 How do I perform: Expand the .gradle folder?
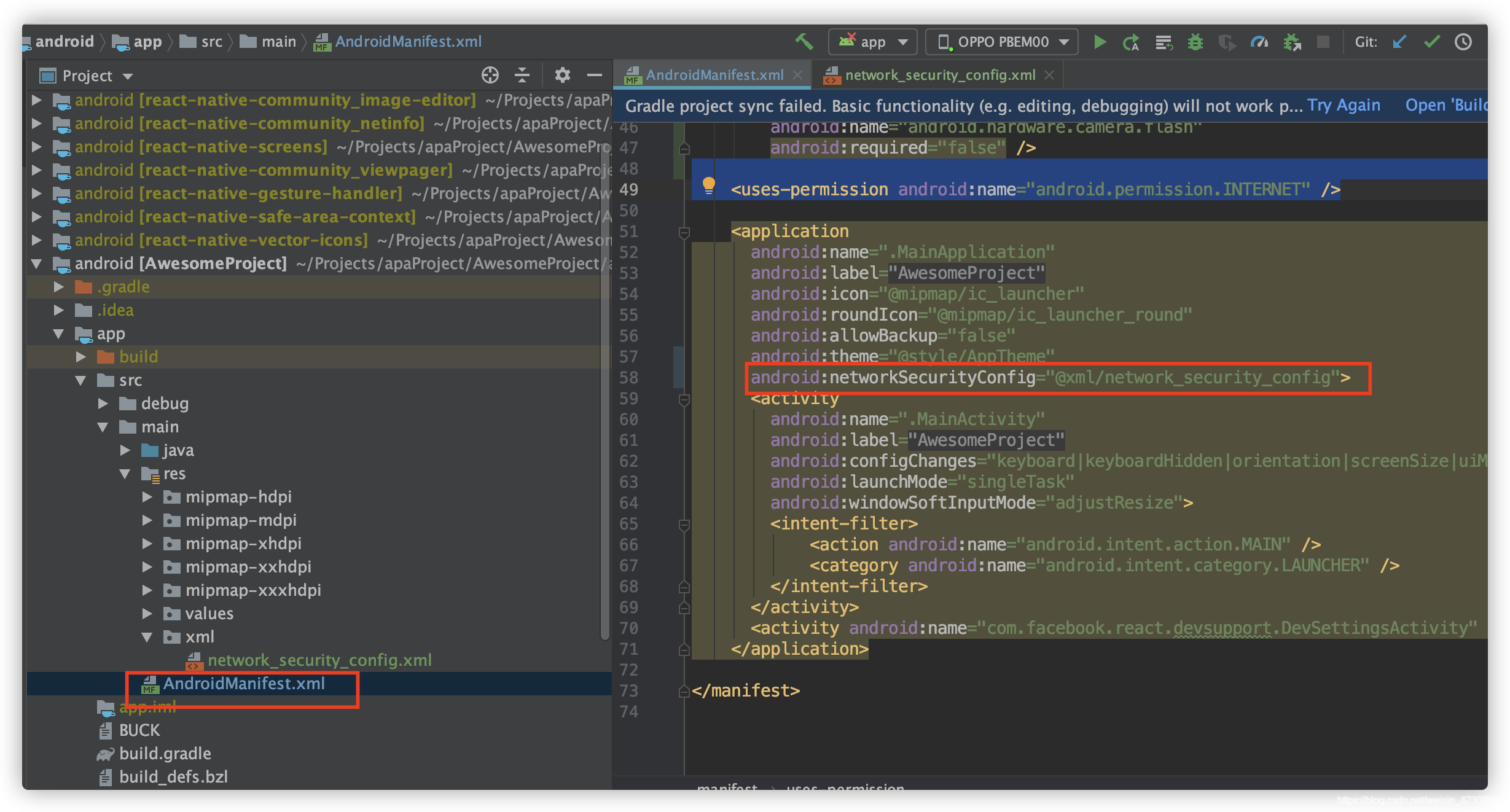point(59,287)
